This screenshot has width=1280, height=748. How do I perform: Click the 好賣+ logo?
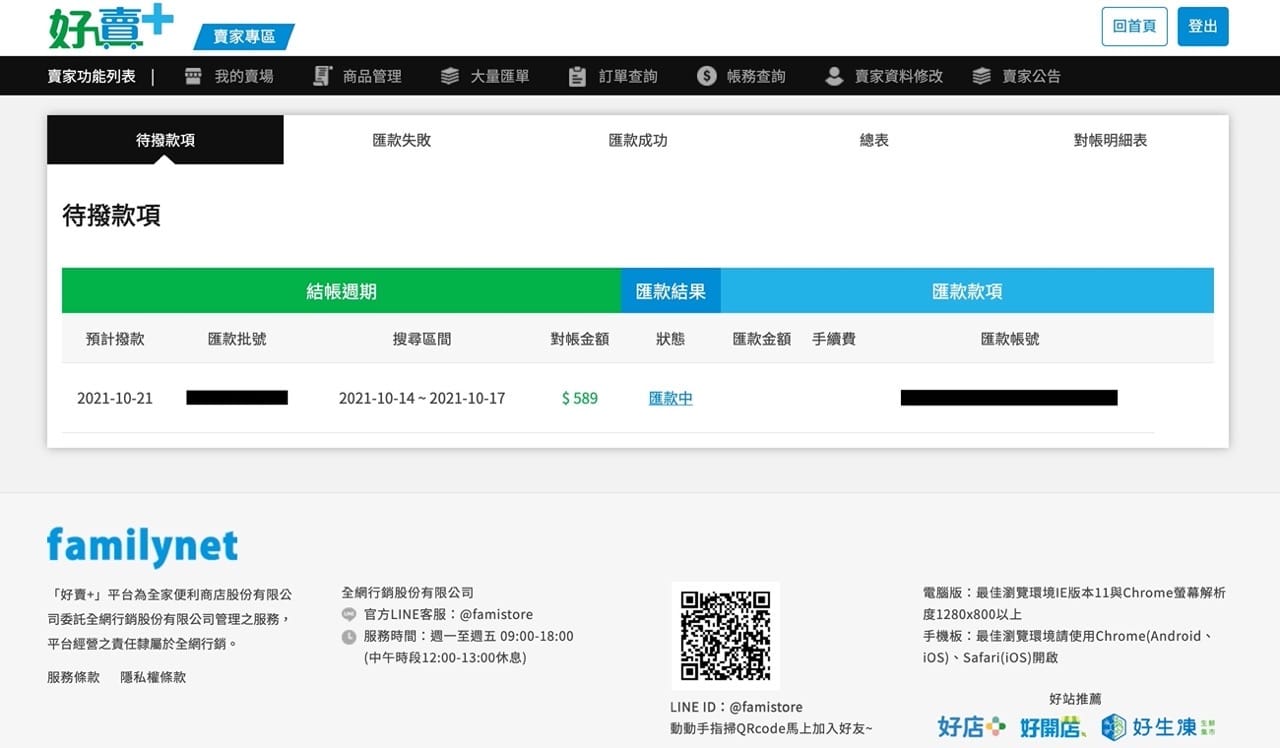pos(111,27)
